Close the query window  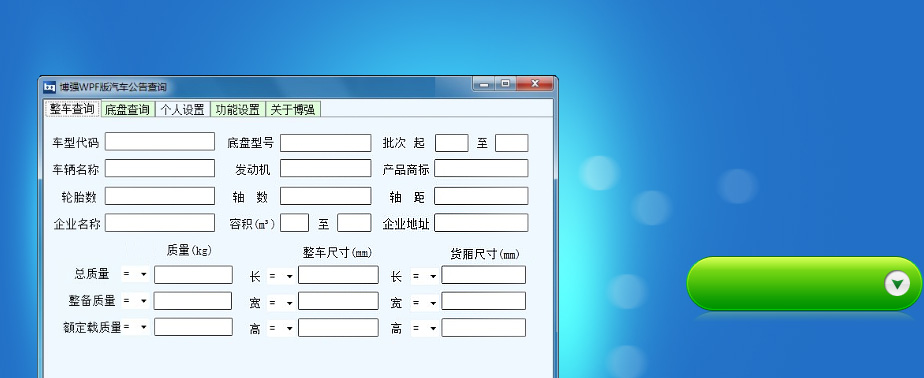(x=535, y=84)
